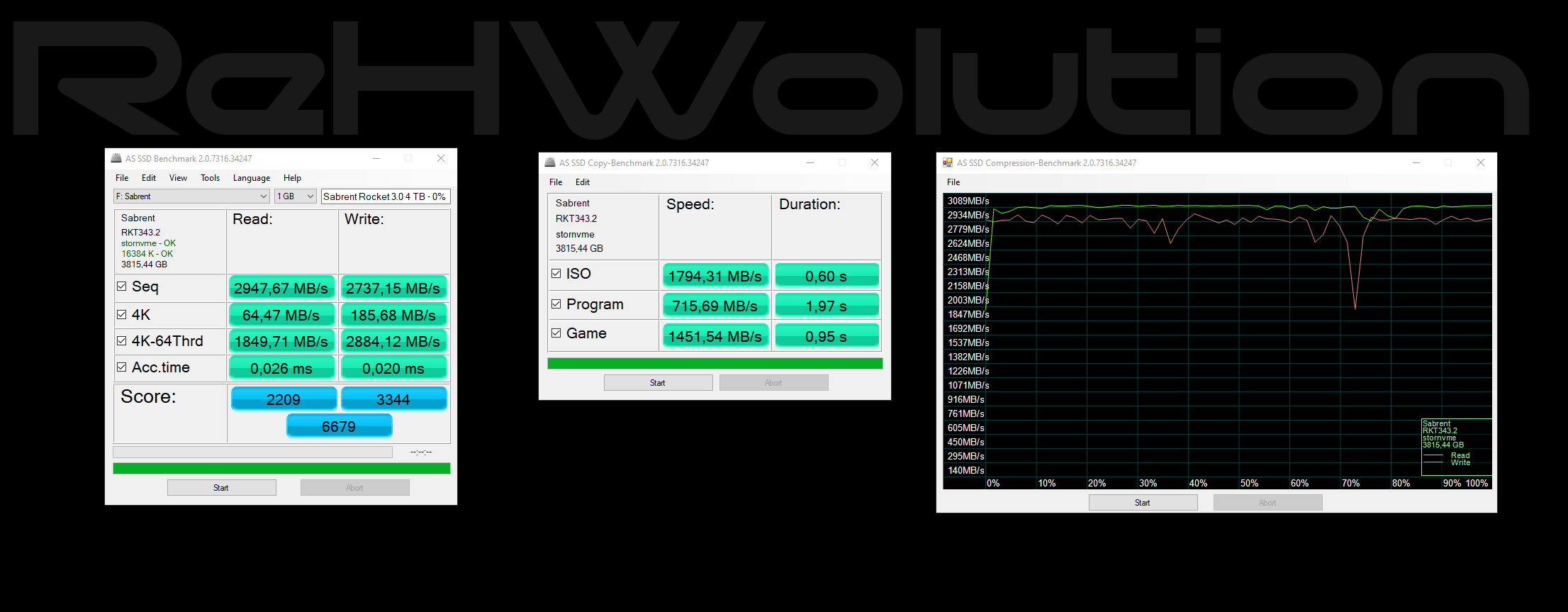This screenshot has width=1568, height=612.
Task: Open the 1 GB test size dropdown
Action: tap(295, 196)
